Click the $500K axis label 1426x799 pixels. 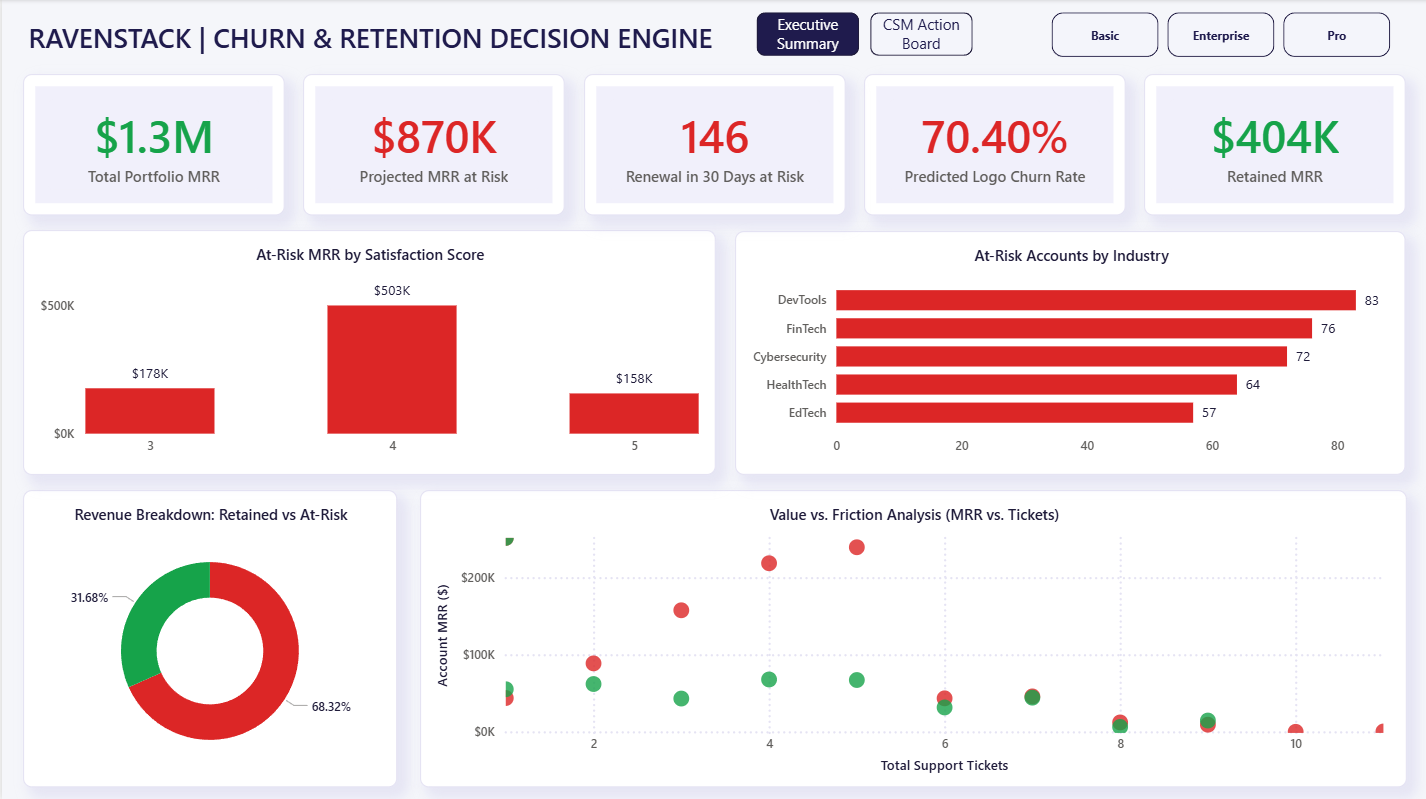tap(57, 305)
